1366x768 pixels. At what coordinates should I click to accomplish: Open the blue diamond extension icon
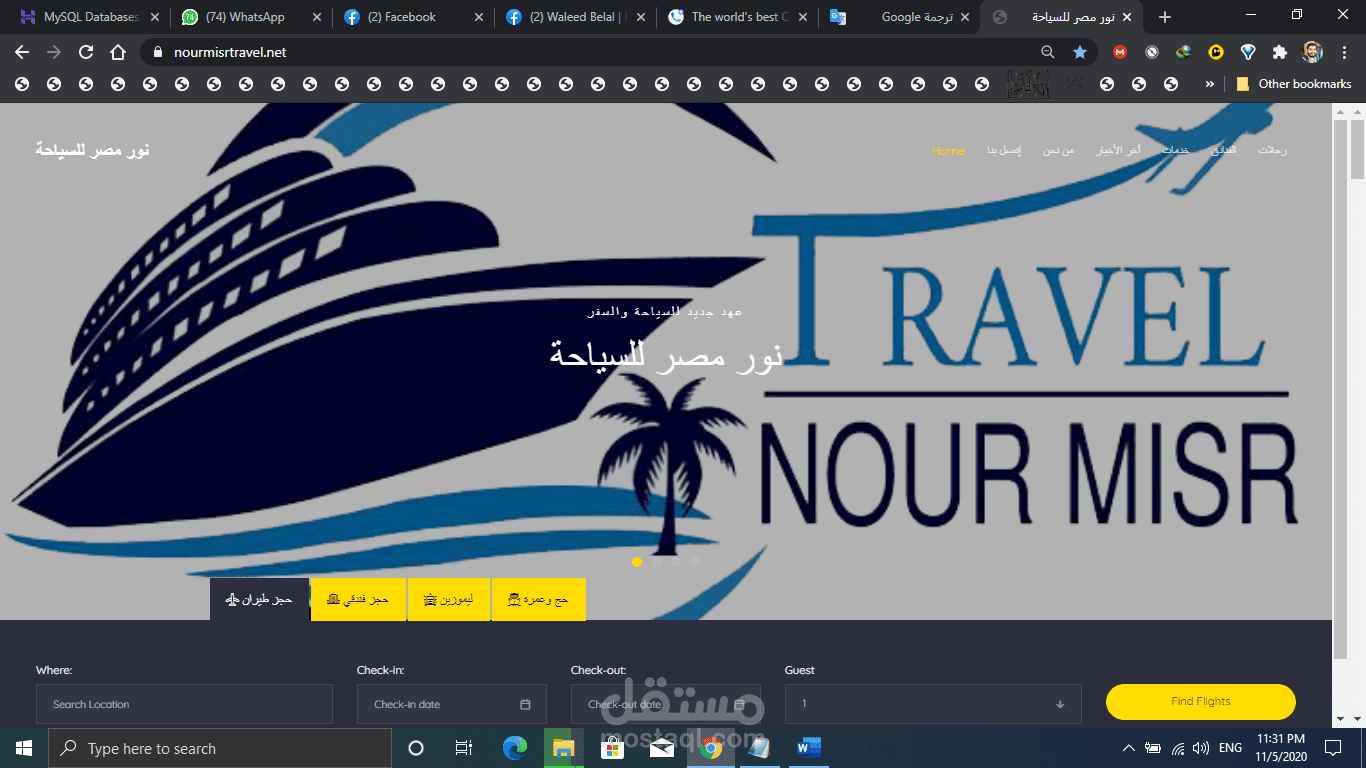click(1248, 52)
